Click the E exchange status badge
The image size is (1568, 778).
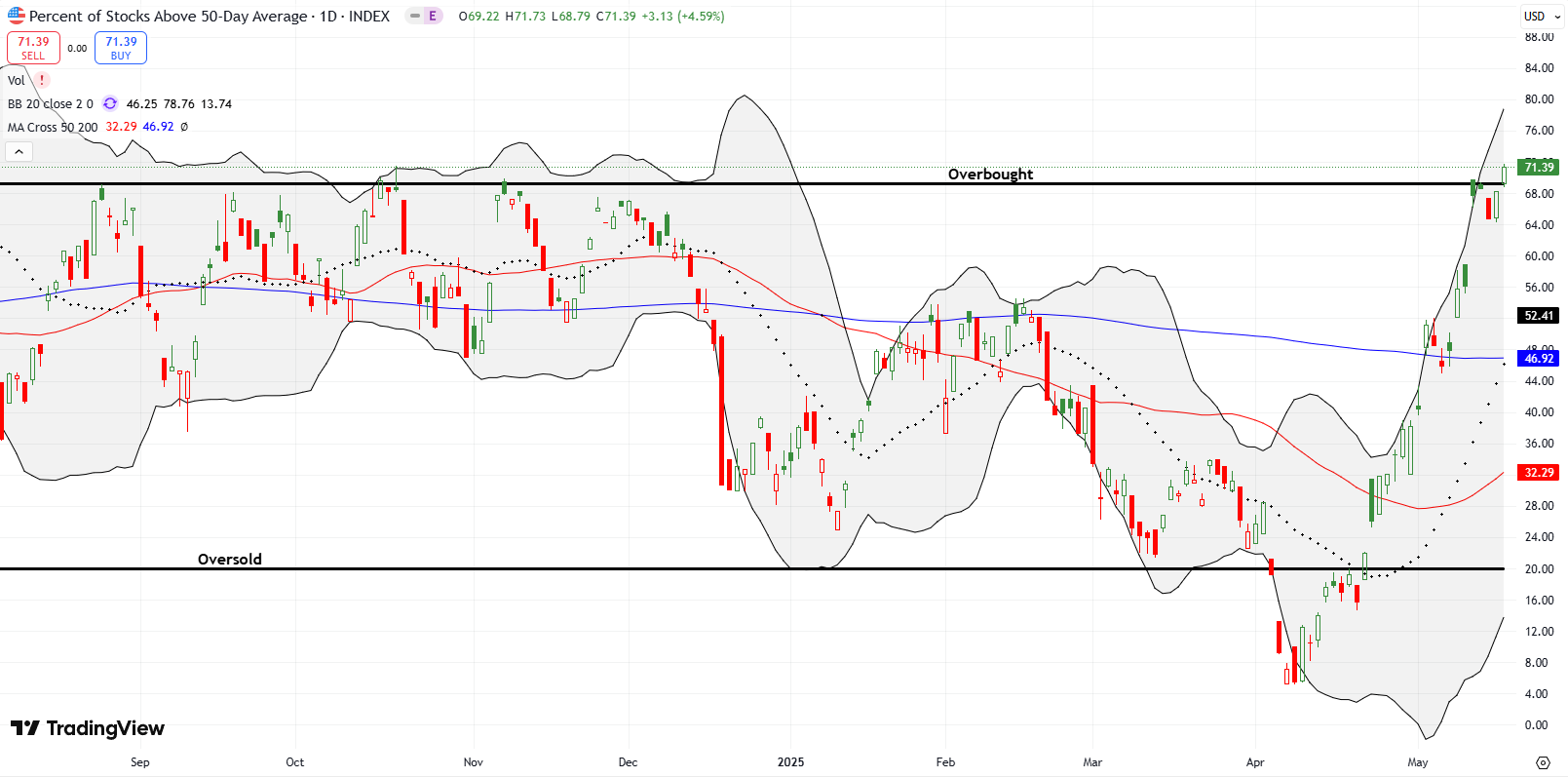pyautogui.click(x=433, y=16)
